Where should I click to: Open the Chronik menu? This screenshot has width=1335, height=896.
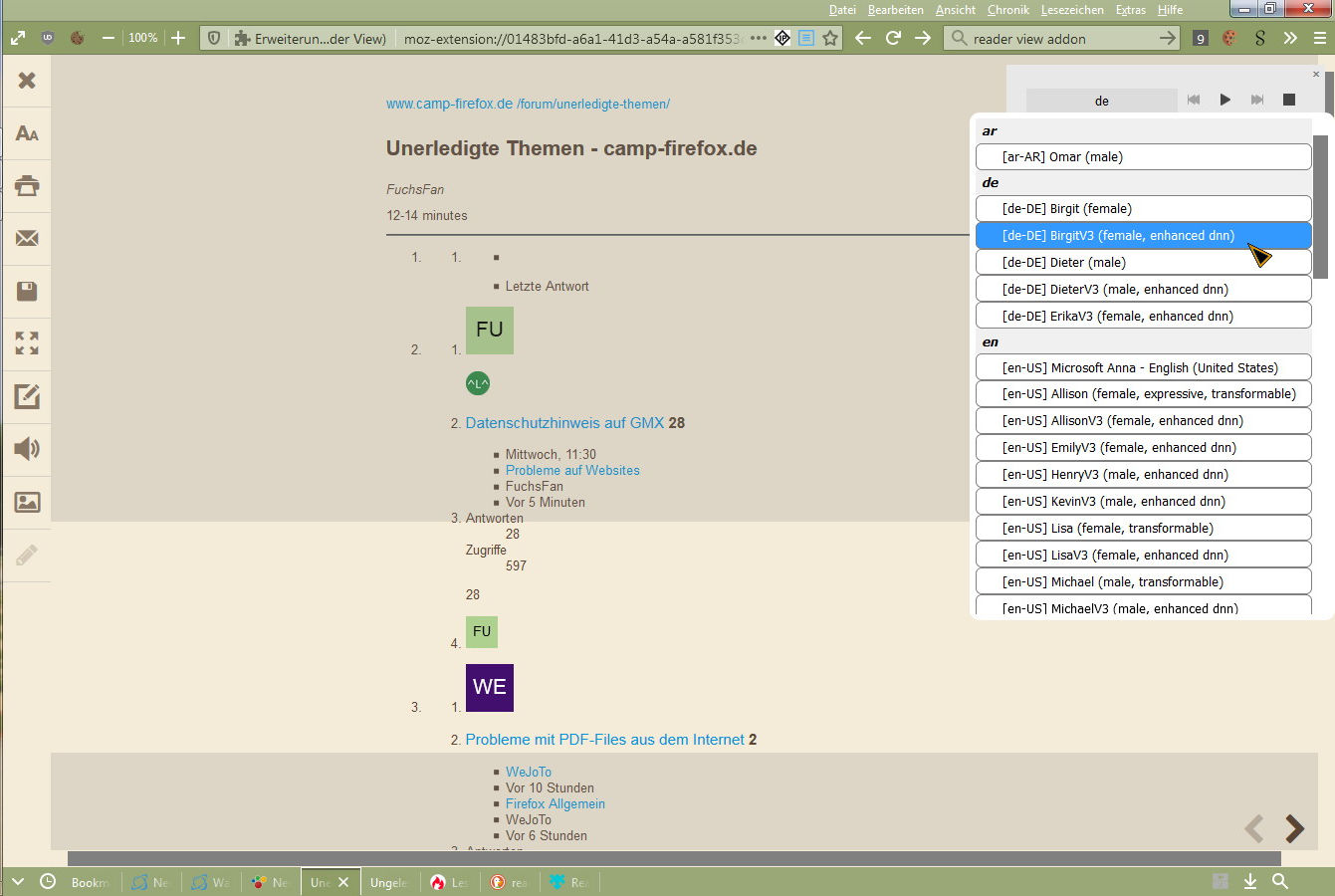1008,10
